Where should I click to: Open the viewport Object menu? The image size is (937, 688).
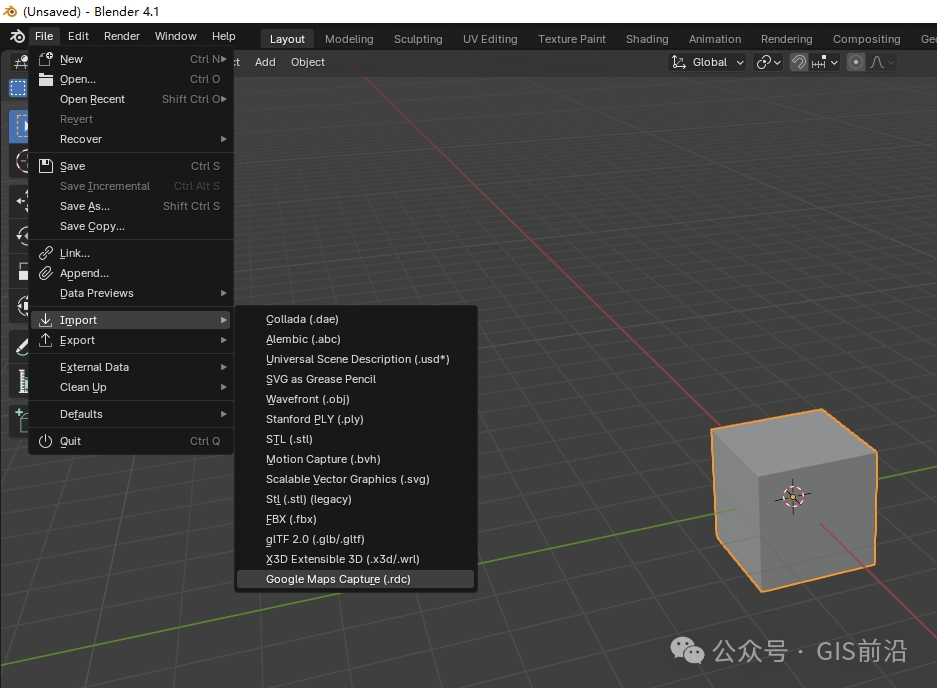point(308,62)
